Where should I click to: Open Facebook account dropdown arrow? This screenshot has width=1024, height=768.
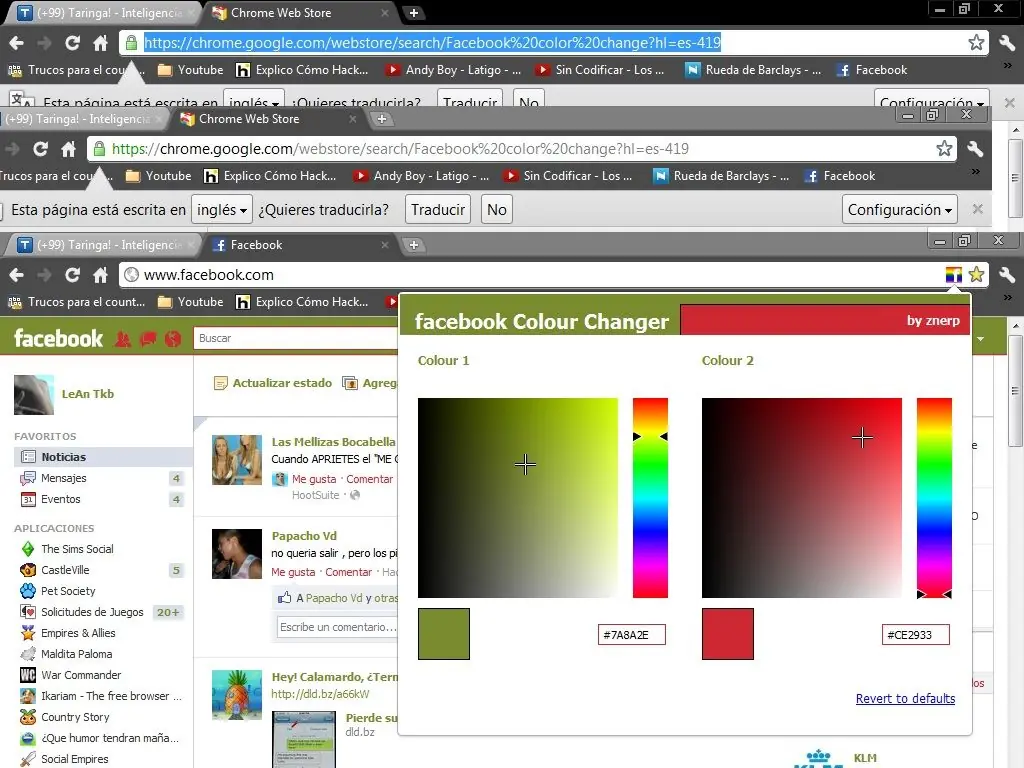click(980, 339)
